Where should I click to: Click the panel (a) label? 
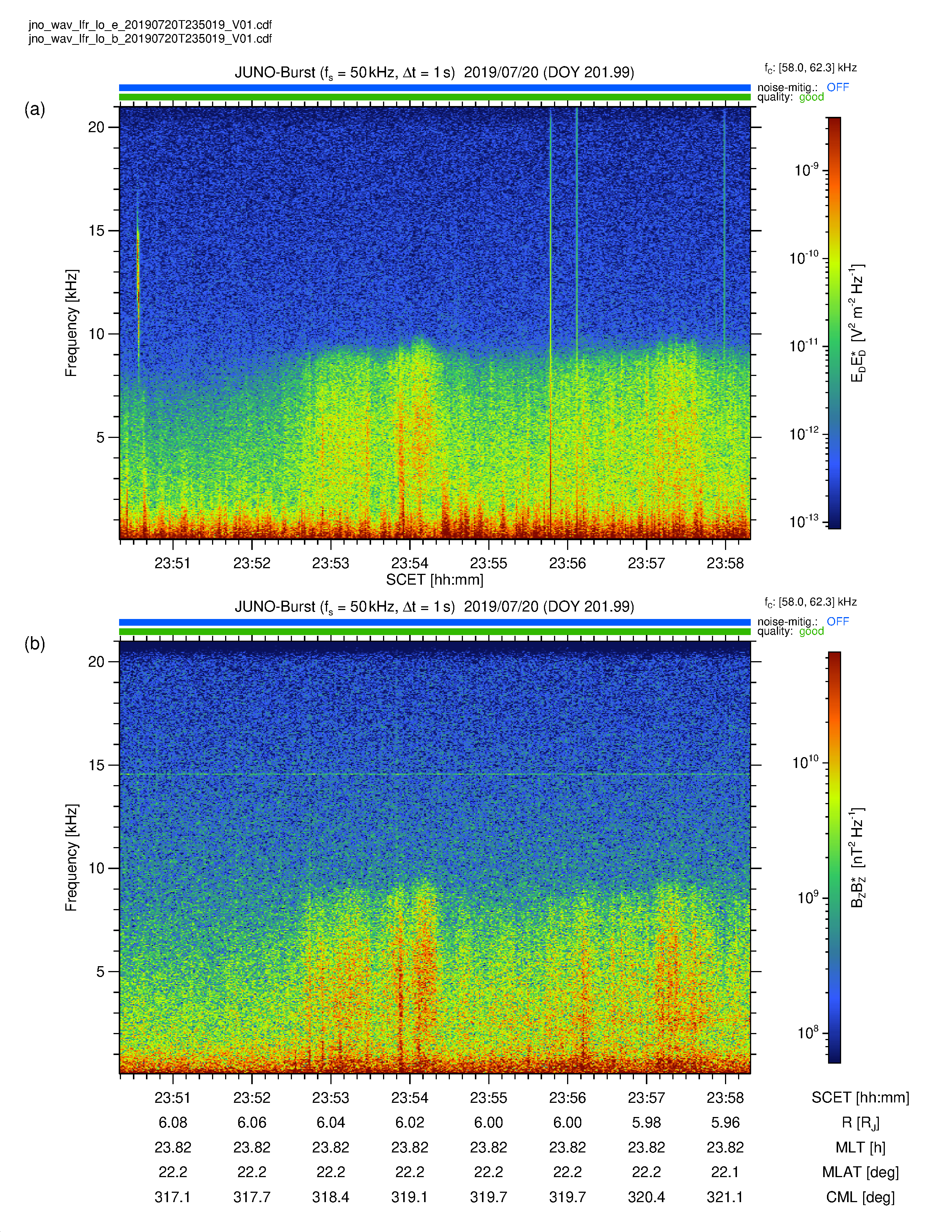[34, 109]
